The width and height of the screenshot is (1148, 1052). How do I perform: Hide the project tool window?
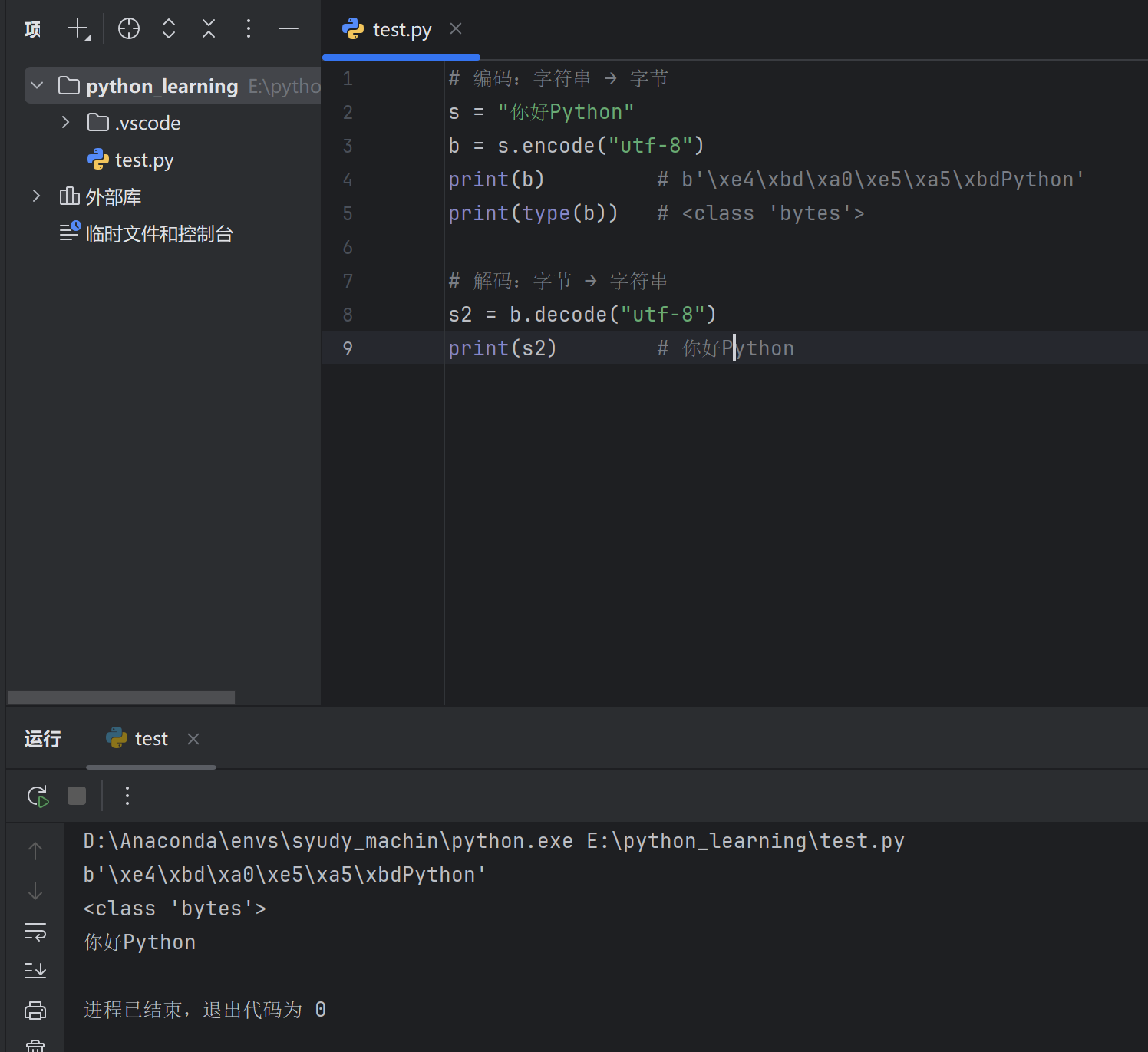pos(289,29)
